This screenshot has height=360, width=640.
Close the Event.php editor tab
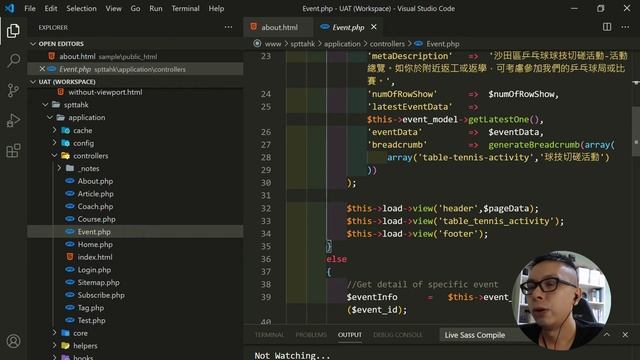[373, 27]
